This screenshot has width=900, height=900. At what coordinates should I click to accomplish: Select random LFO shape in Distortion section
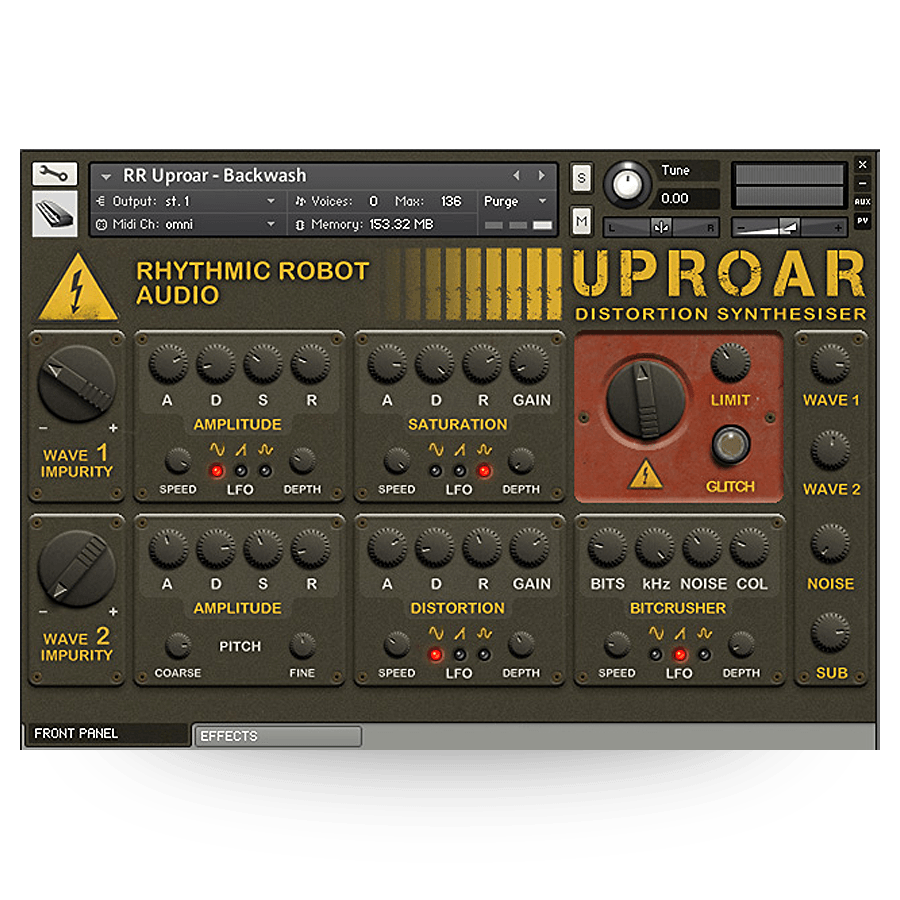(484, 633)
